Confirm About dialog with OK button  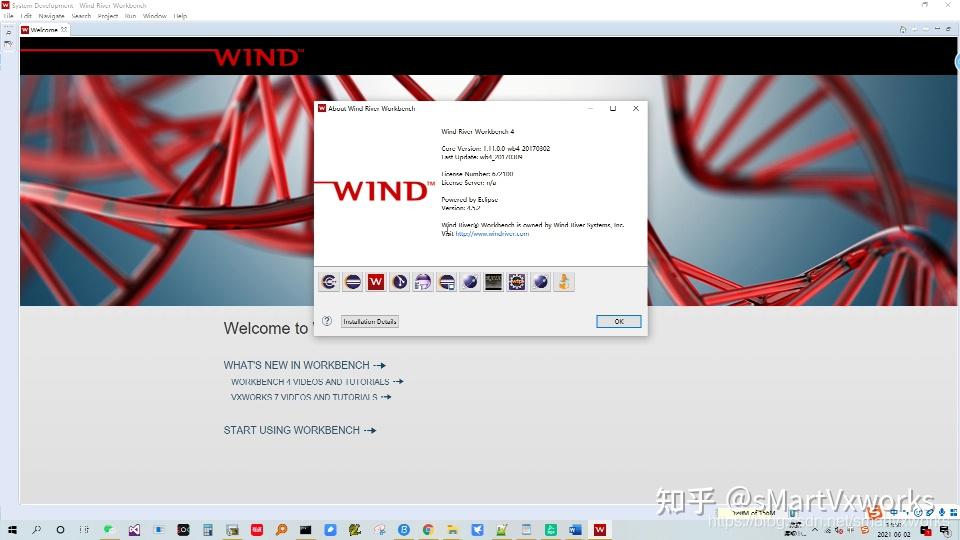[x=619, y=321]
